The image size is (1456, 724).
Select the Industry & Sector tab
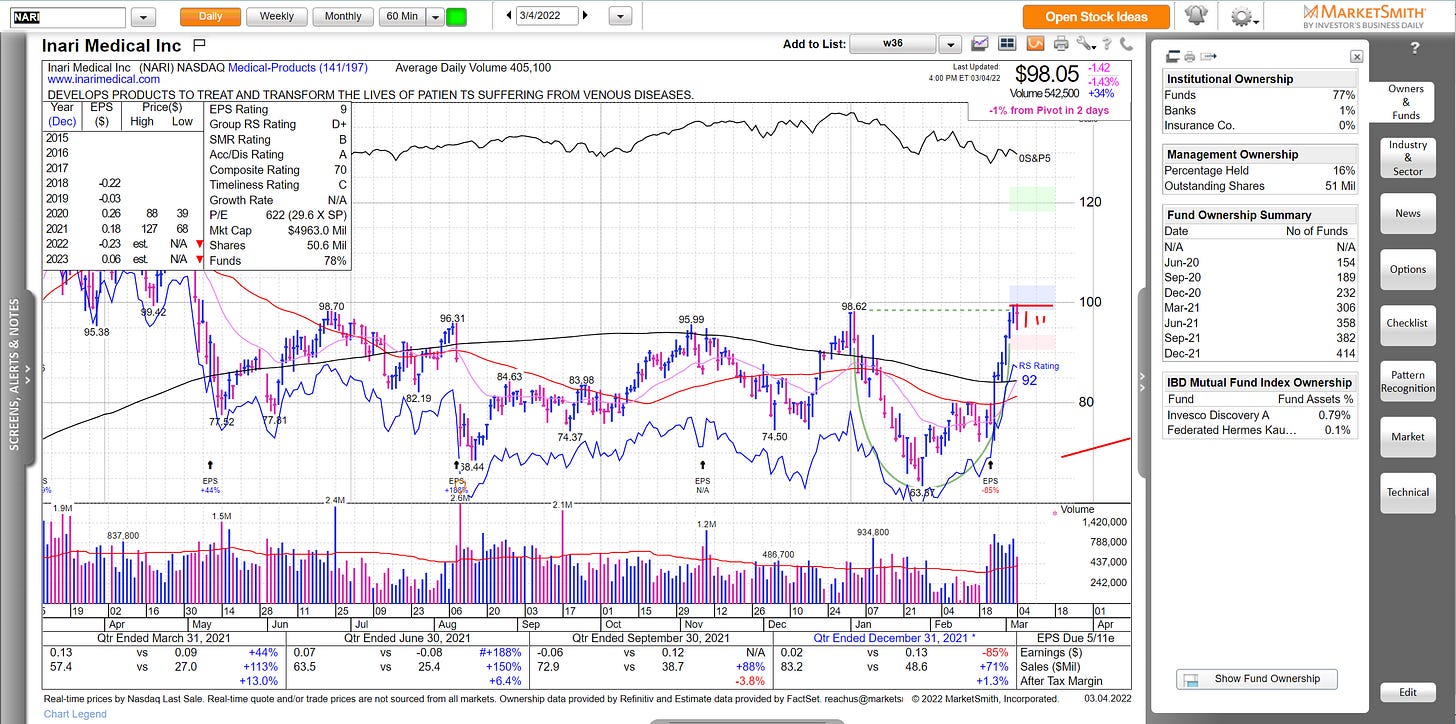[x=1407, y=158]
